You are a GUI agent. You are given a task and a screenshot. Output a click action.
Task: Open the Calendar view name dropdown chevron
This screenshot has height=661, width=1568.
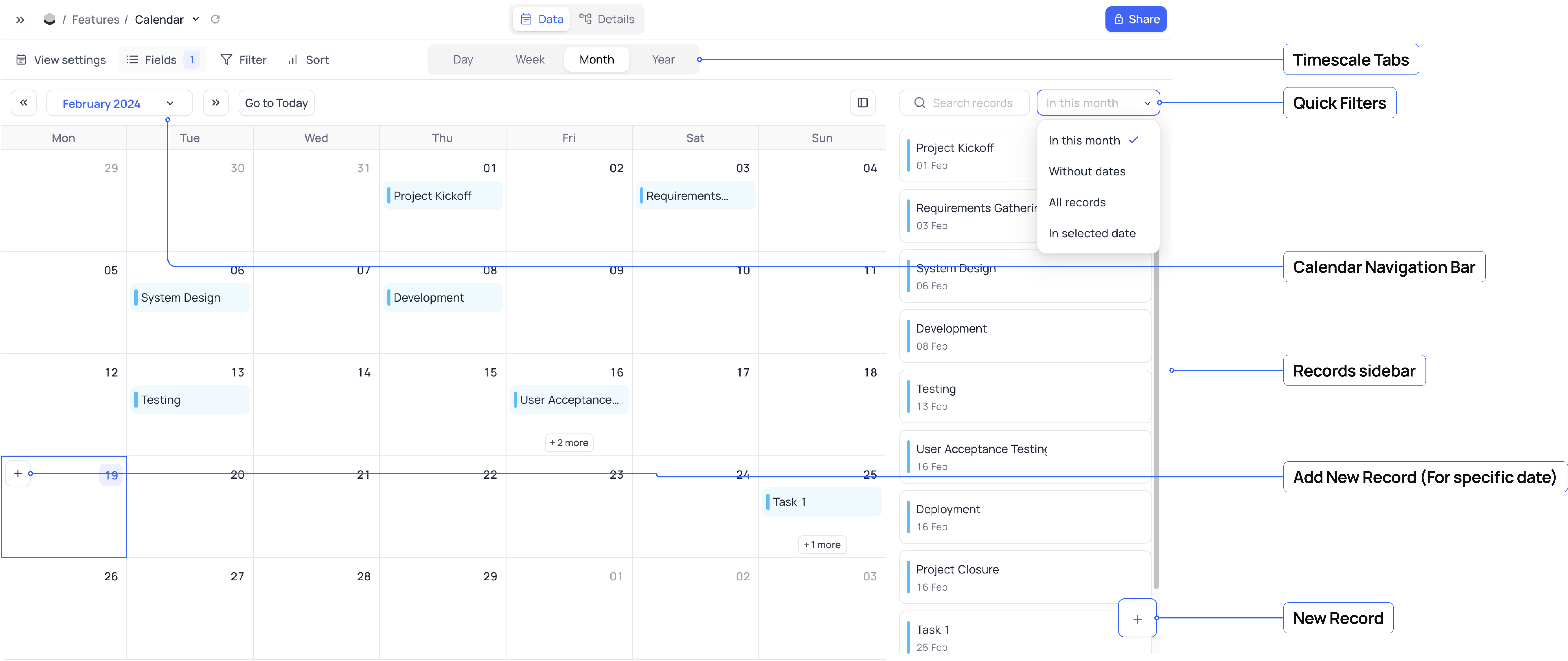coord(195,20)
